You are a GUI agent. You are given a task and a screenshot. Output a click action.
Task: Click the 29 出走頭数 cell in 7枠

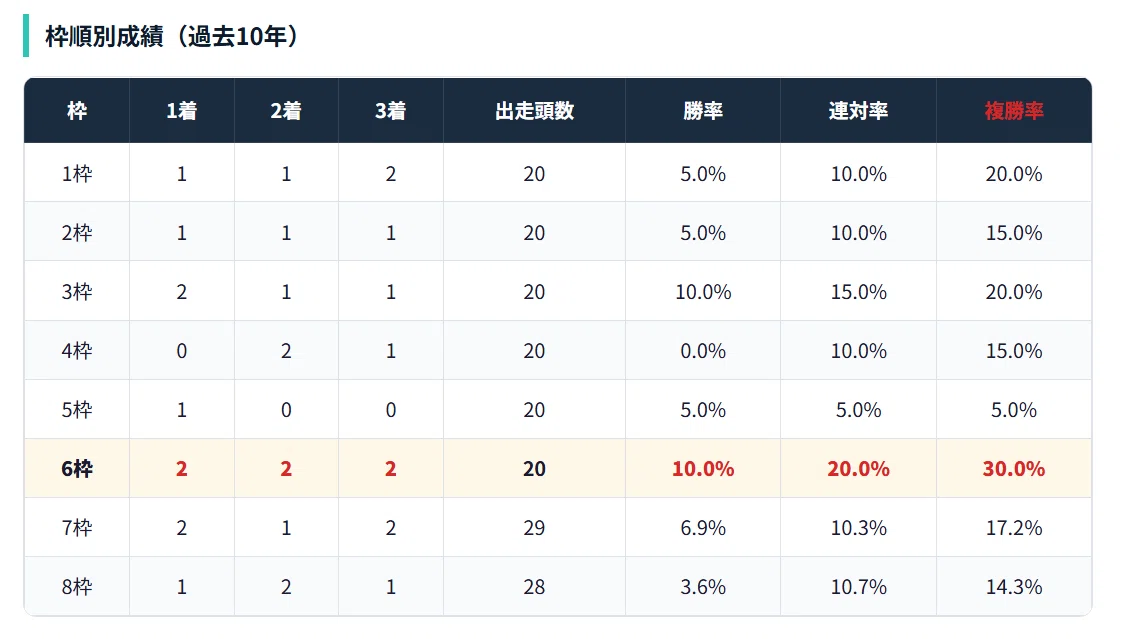[x=534, y=528]
